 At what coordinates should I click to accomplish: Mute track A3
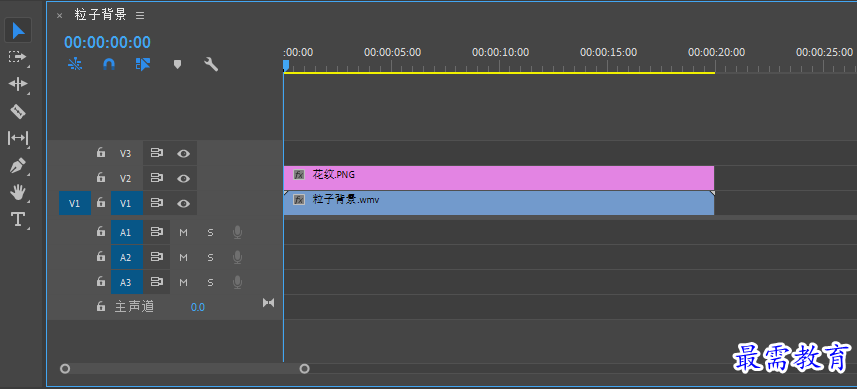coord(184,282)
